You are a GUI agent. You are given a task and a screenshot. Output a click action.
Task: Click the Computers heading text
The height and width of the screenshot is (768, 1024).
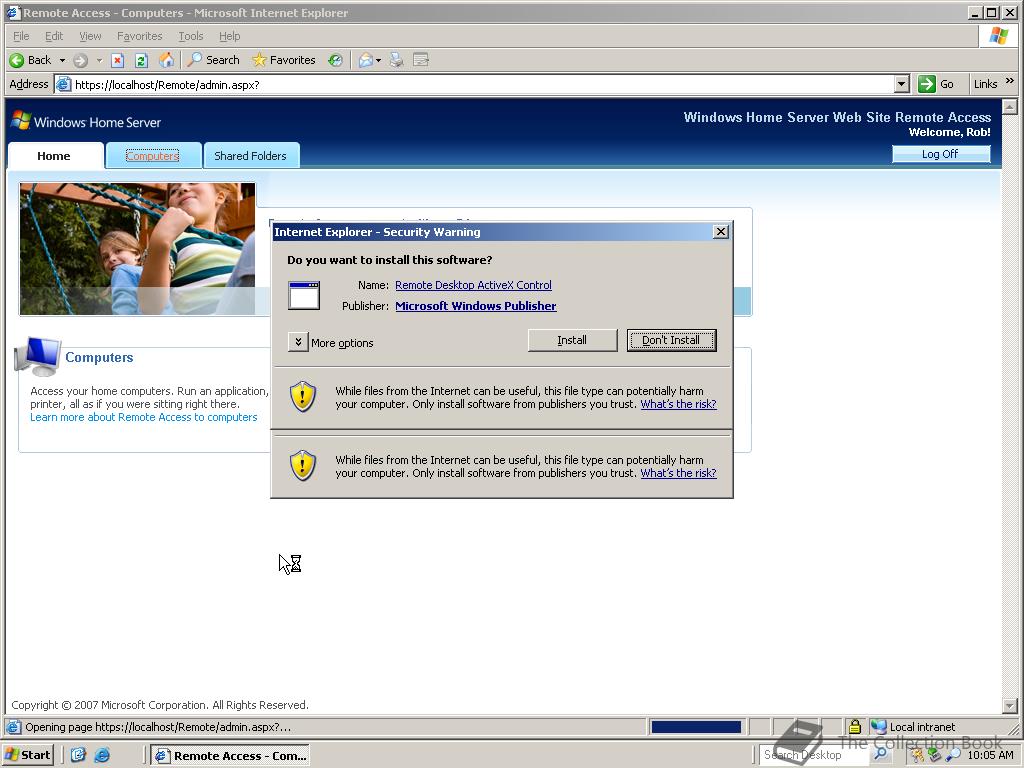pyautogui.click(x=99, y=357)
